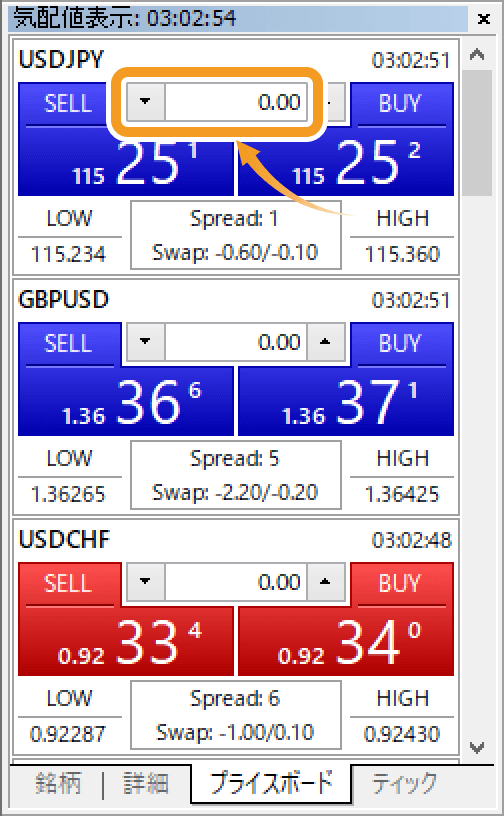Increase USDCHF lot volume with up arrow

[x=326, y=581]
